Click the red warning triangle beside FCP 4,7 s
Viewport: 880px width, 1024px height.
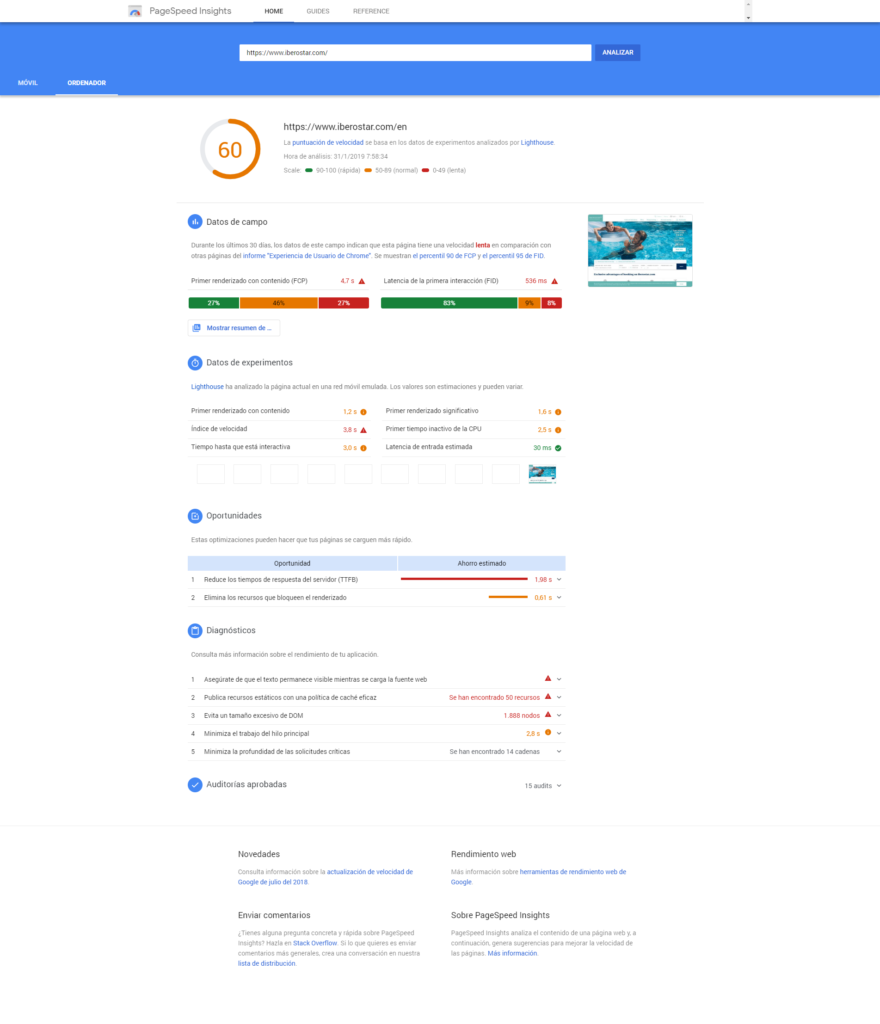click(x=362, y=282)
